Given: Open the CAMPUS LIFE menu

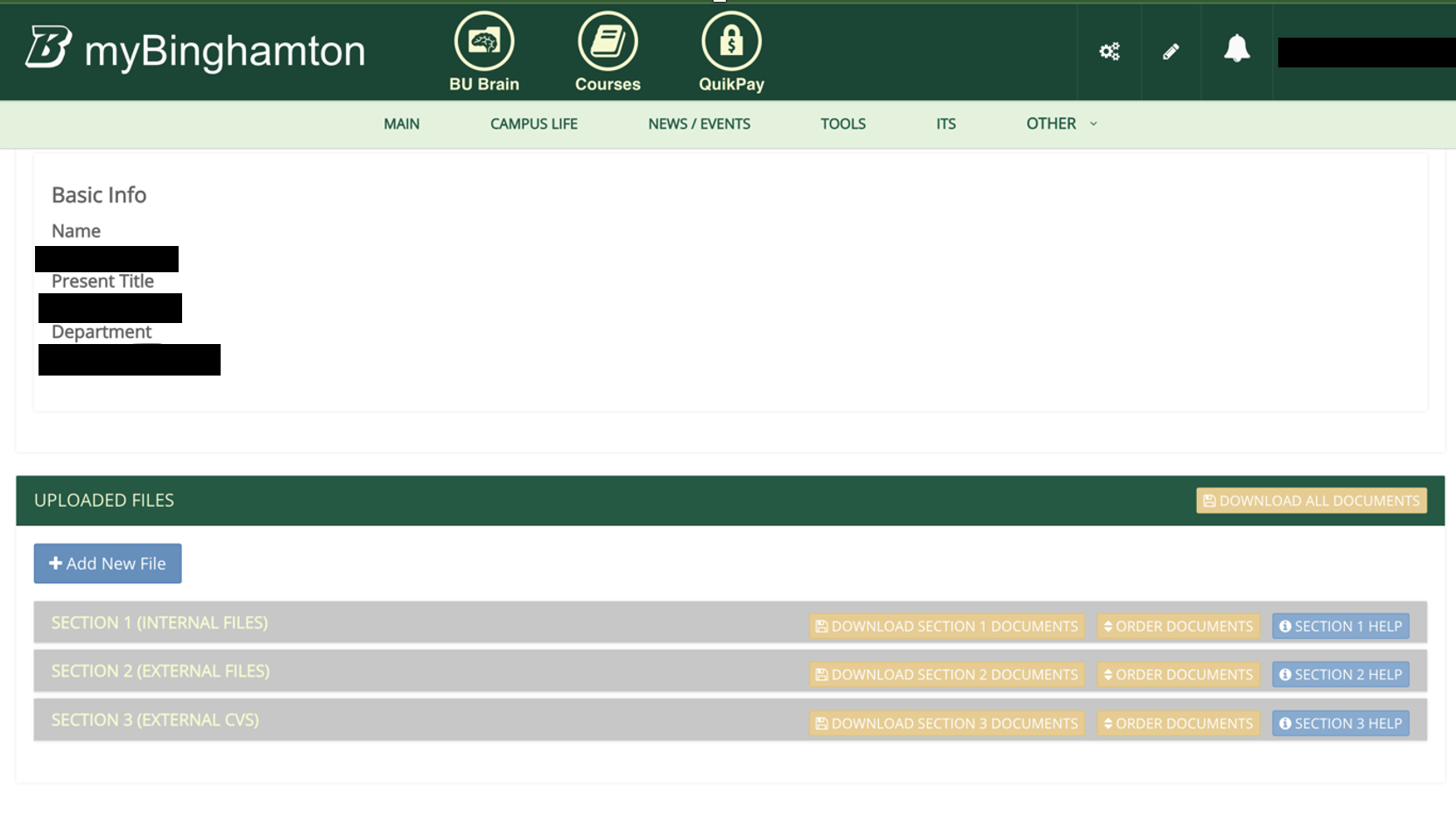Looking at the screenshot, I should 533,123.
